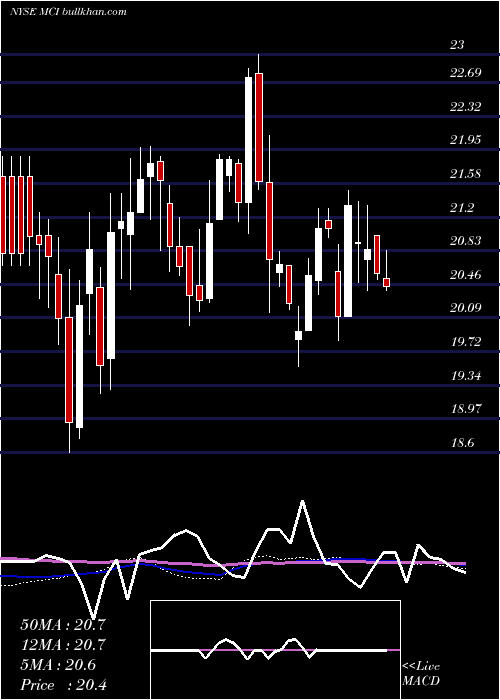Select the 19.72 price axis label

click(x=466, y=342)
